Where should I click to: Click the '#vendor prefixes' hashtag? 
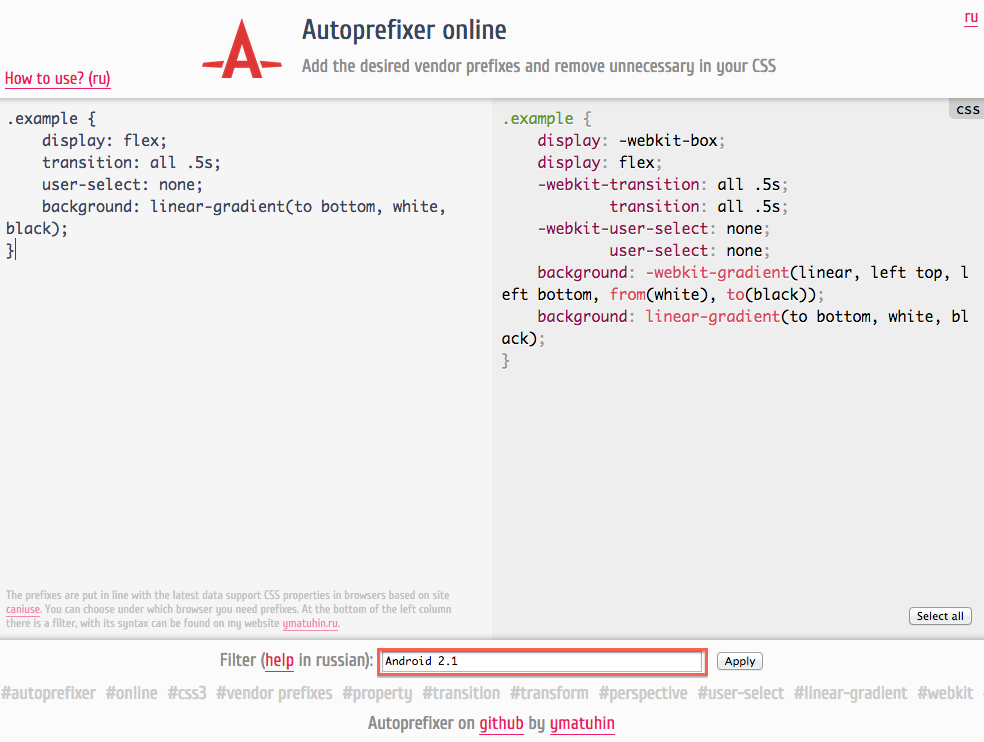274,693
